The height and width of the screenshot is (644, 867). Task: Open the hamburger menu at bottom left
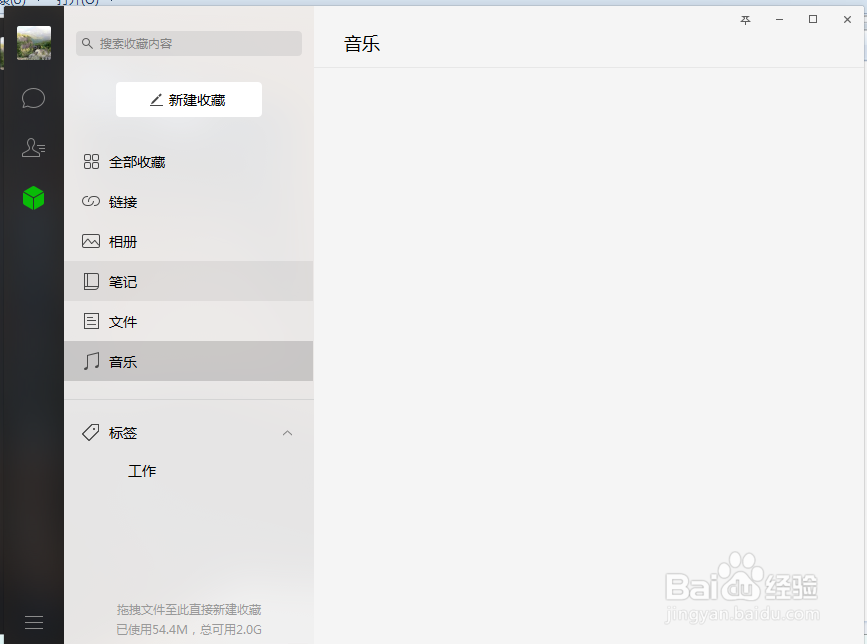(x=33, y=622)
